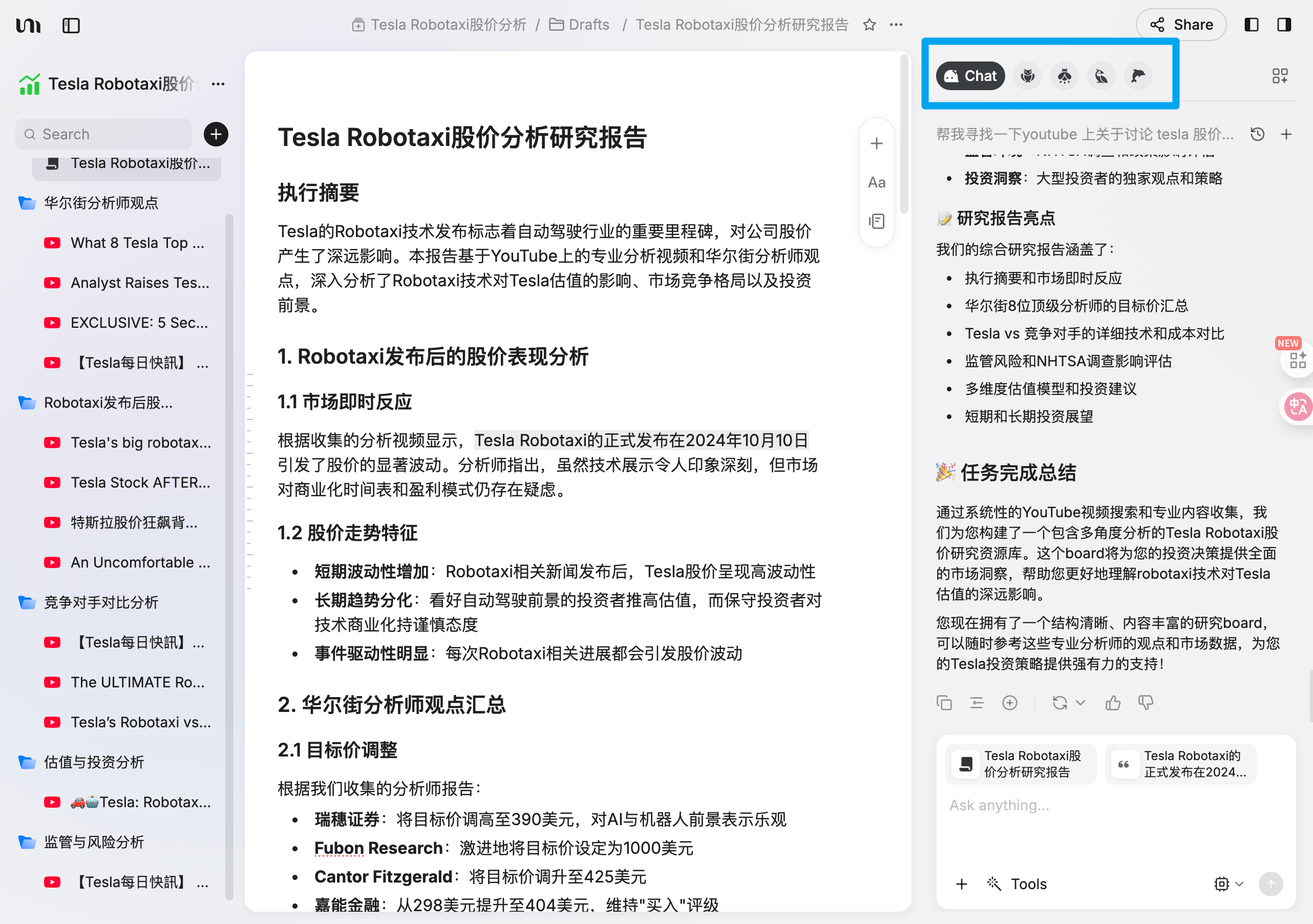The width and height of the screenshot is (1313, 924).
Task: Open the board options ellipsis menu
Action: tap(218, 84)
